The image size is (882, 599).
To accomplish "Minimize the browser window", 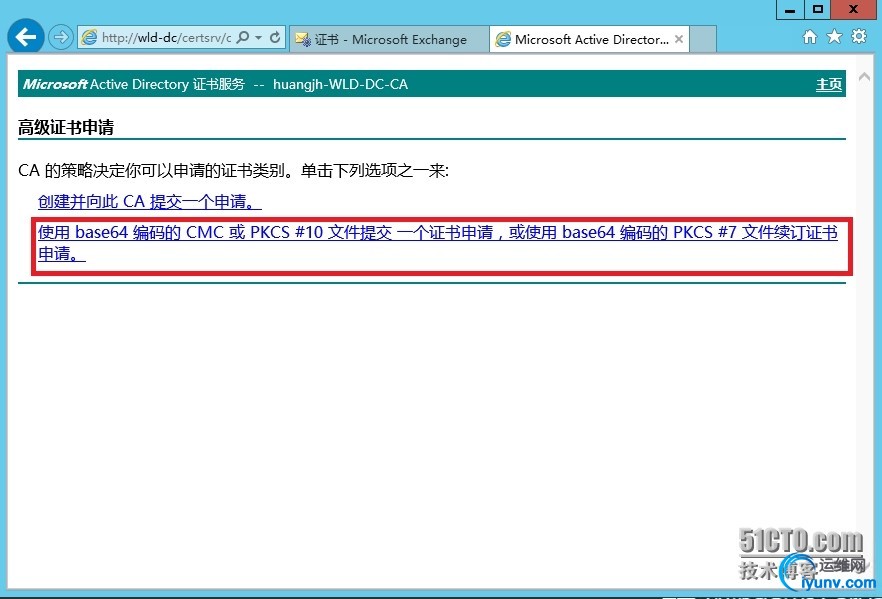I will point(790,10).
